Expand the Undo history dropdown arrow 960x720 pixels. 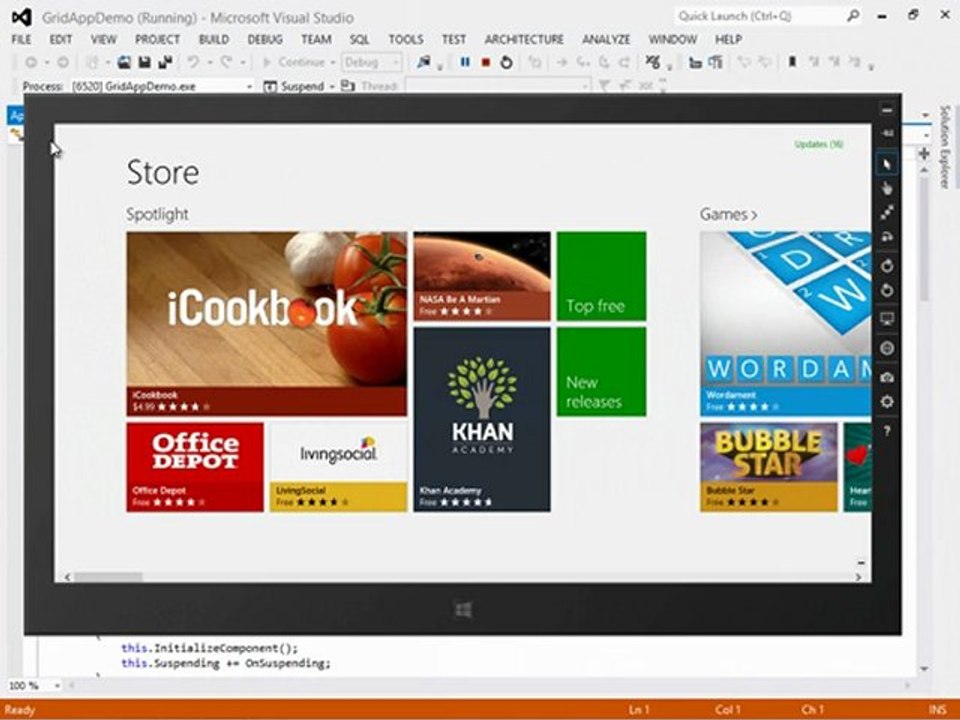pyautogui.click(x=209, y=62)
